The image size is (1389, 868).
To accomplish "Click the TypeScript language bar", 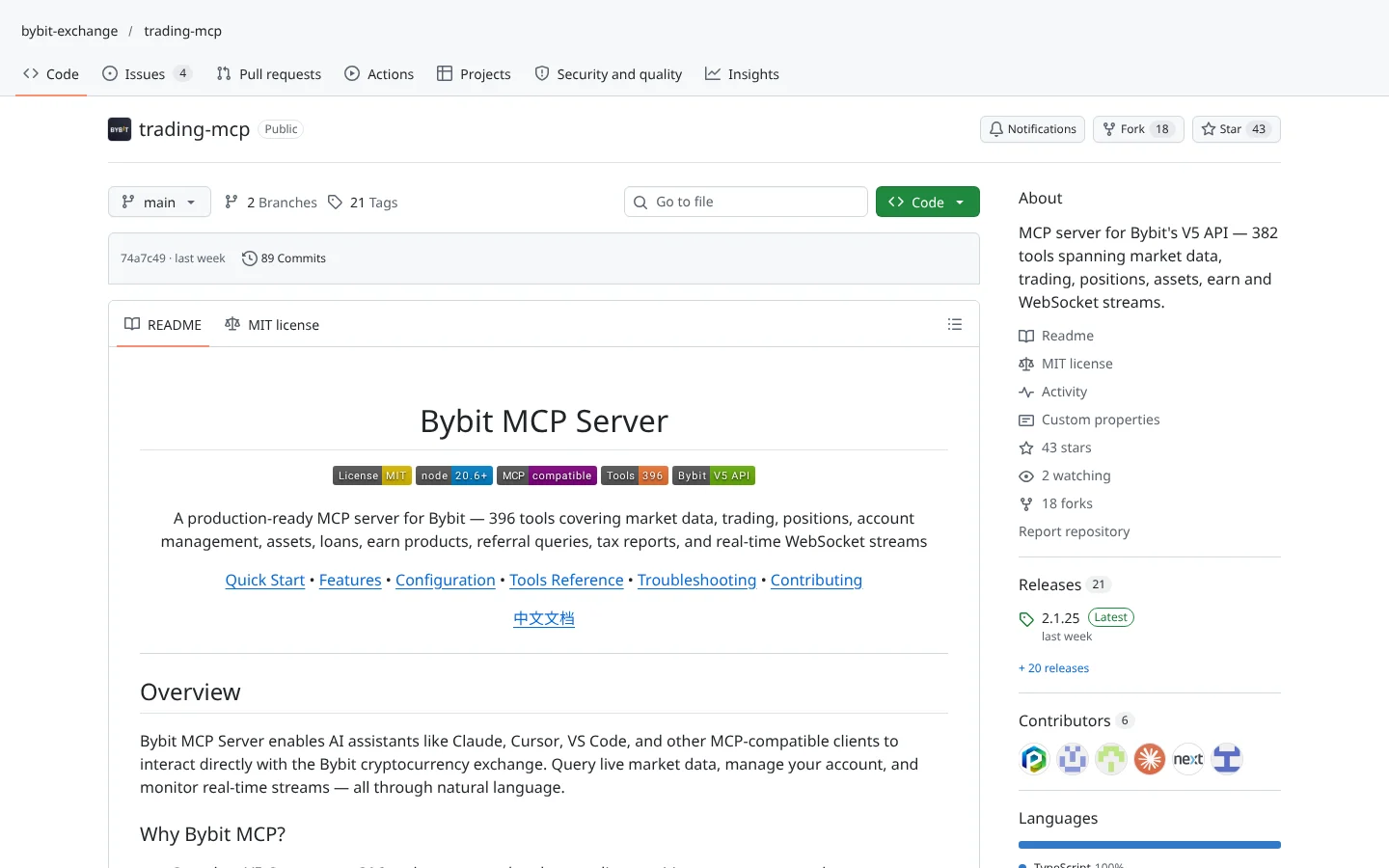I will 1150,845.
